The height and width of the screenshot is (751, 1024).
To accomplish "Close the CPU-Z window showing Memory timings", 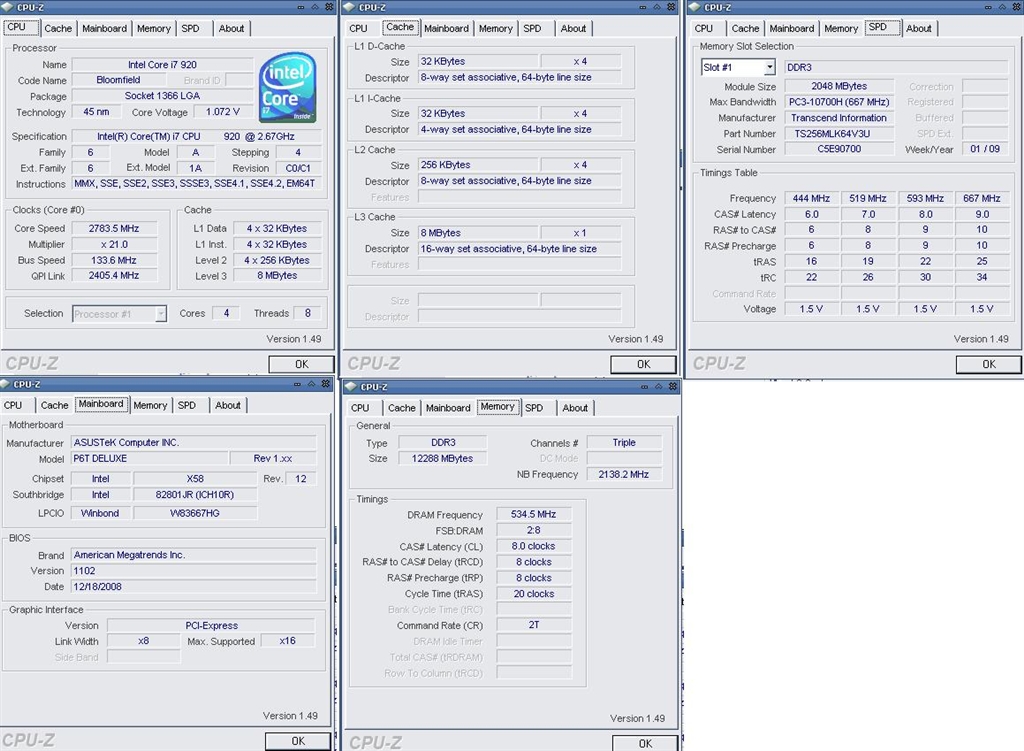I will pyautogui.click(x=673, y=387).
